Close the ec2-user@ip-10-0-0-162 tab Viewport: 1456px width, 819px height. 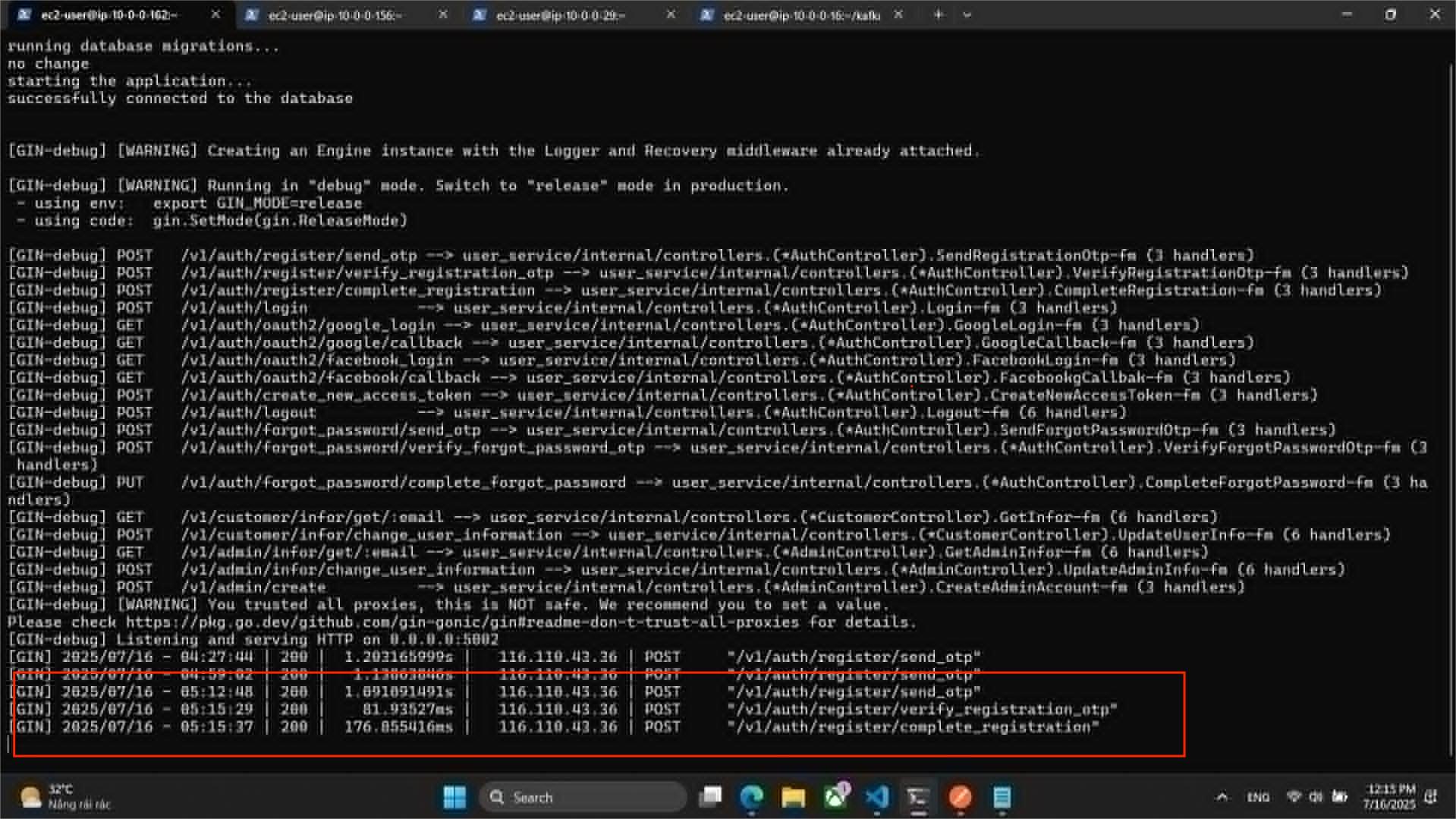click(x=215, y=14)
